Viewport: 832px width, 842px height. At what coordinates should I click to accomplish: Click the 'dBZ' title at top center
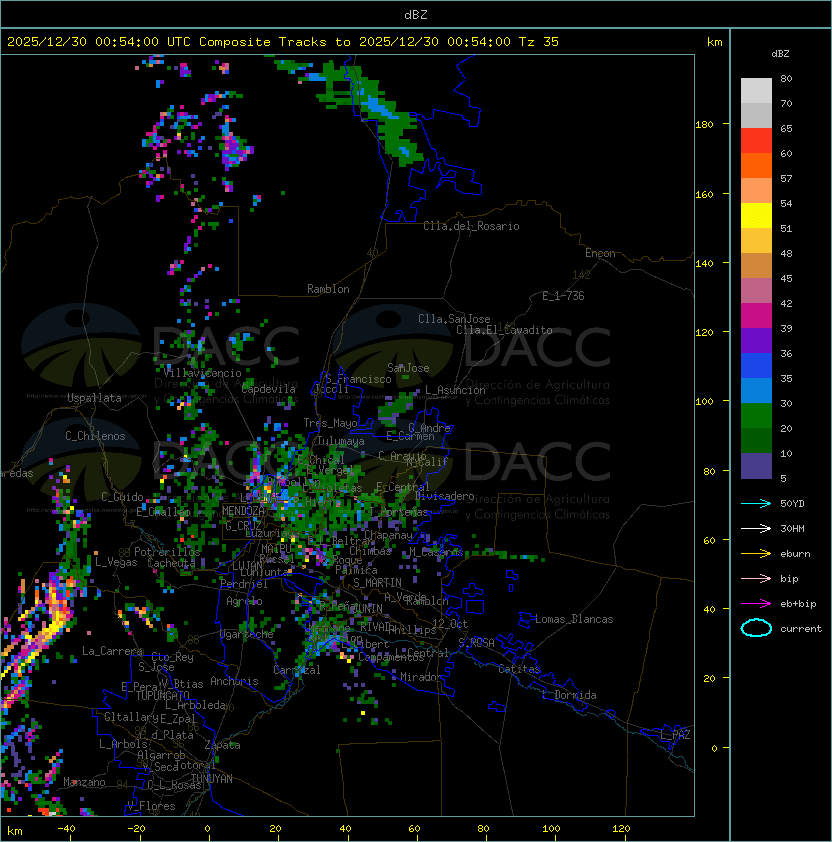pos(416,15)
